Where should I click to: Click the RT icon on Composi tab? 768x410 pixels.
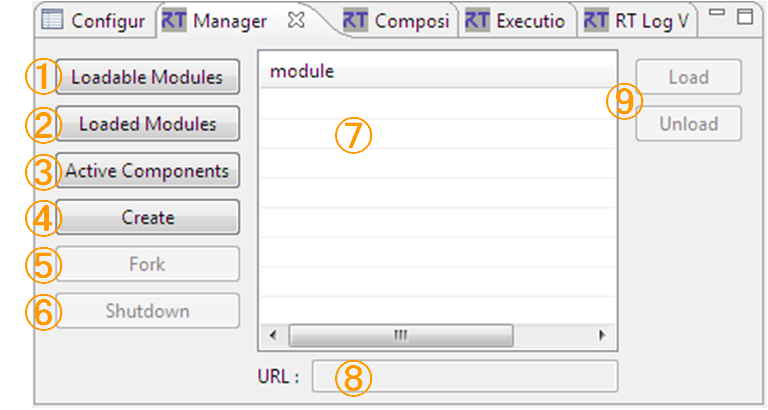coord(355,21)
